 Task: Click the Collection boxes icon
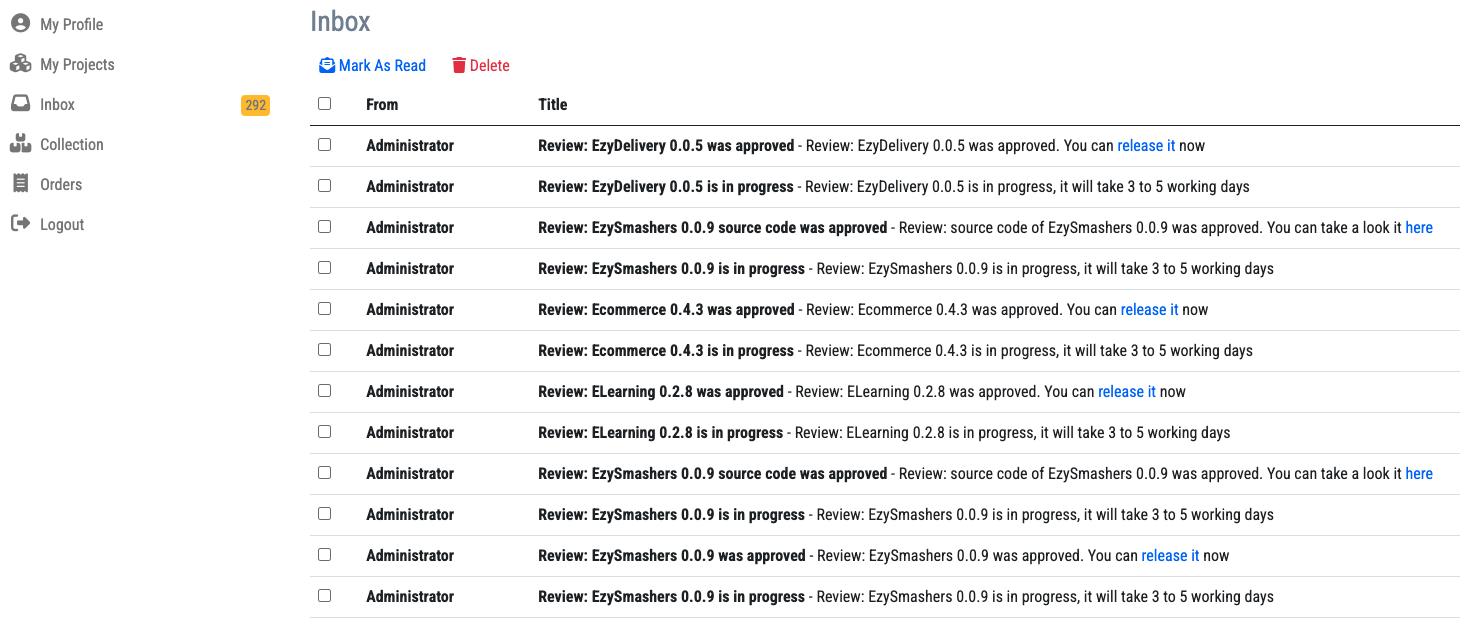pyautogui.click(x=20, y=143)
